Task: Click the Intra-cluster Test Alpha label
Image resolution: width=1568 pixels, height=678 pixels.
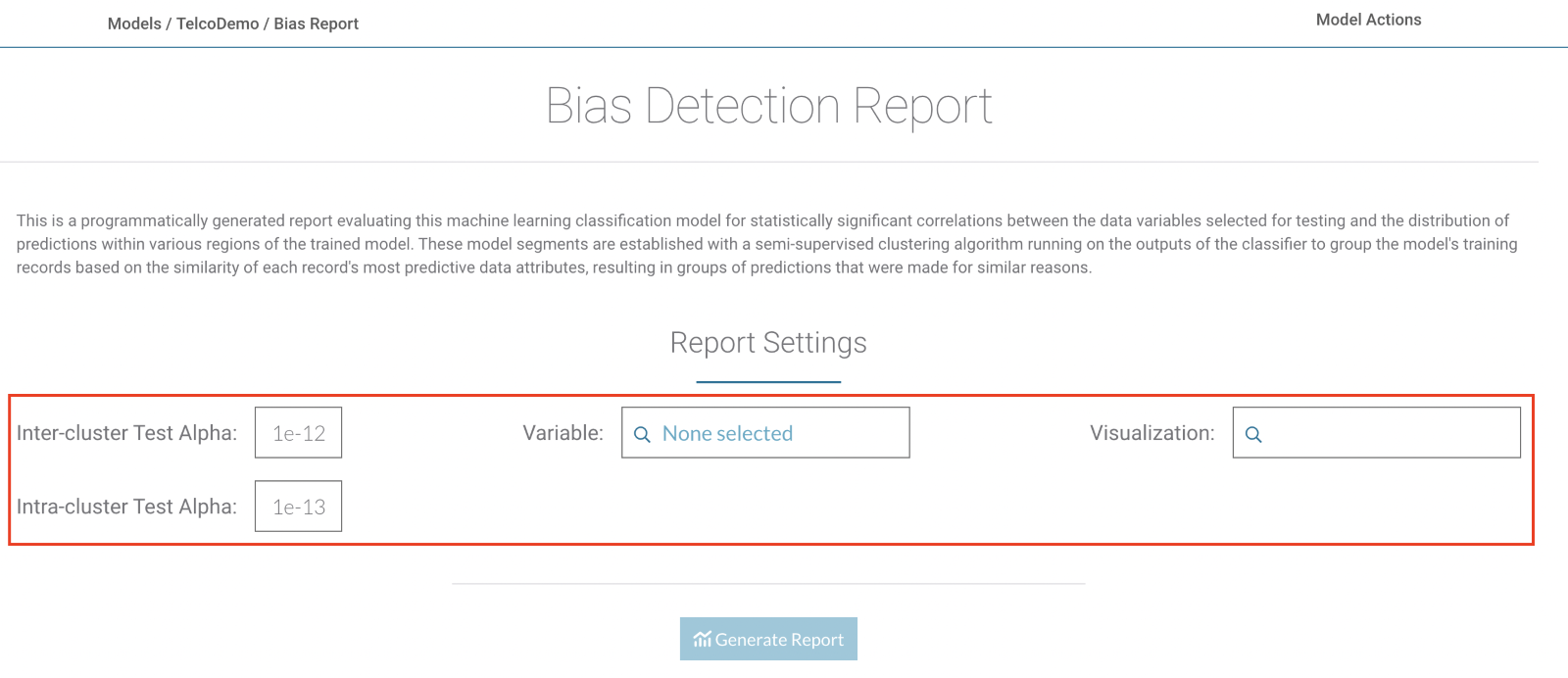Action: [126, 507]
